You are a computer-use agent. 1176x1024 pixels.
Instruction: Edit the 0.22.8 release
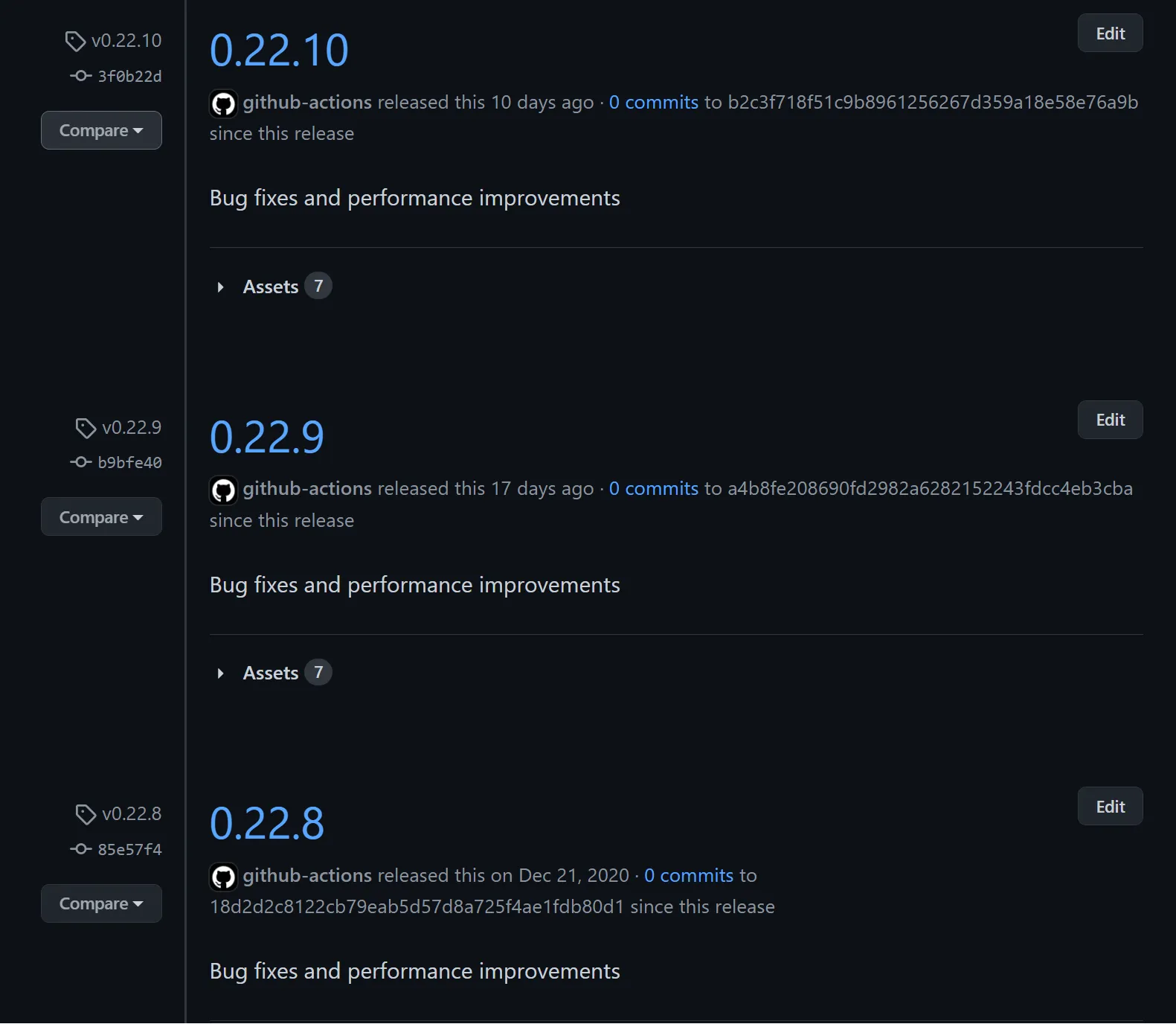coord(1110,807)
